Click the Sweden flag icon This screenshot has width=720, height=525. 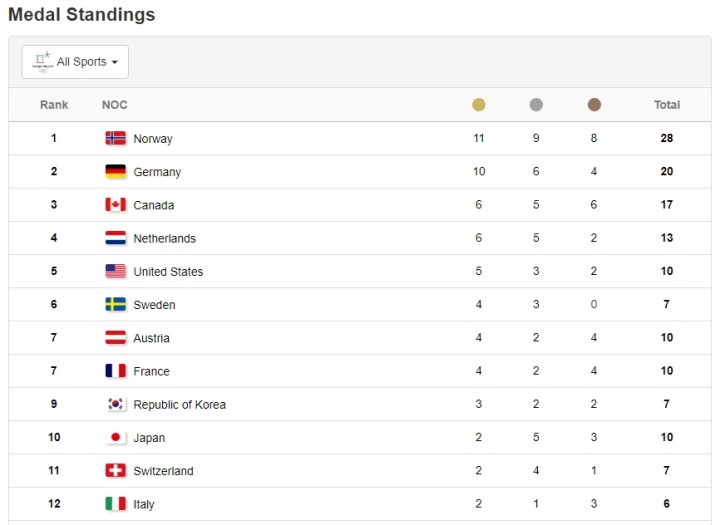[116, 305]
